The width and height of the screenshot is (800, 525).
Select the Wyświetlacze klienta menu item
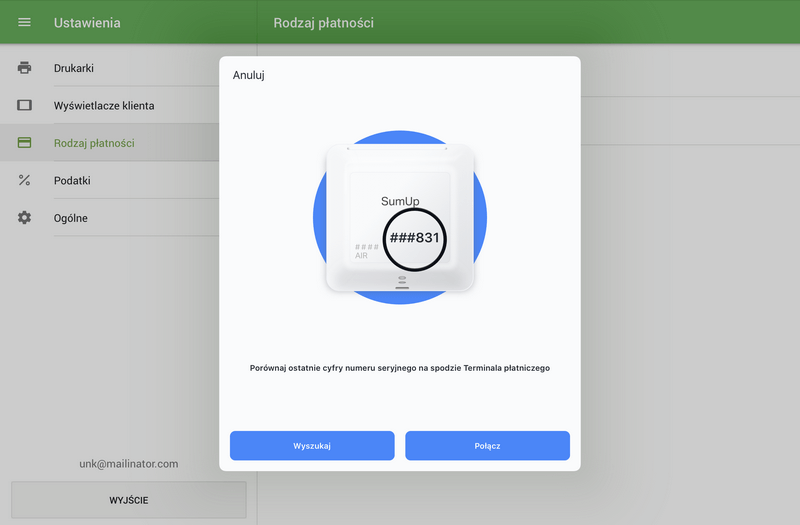click(x=104, y=105)
